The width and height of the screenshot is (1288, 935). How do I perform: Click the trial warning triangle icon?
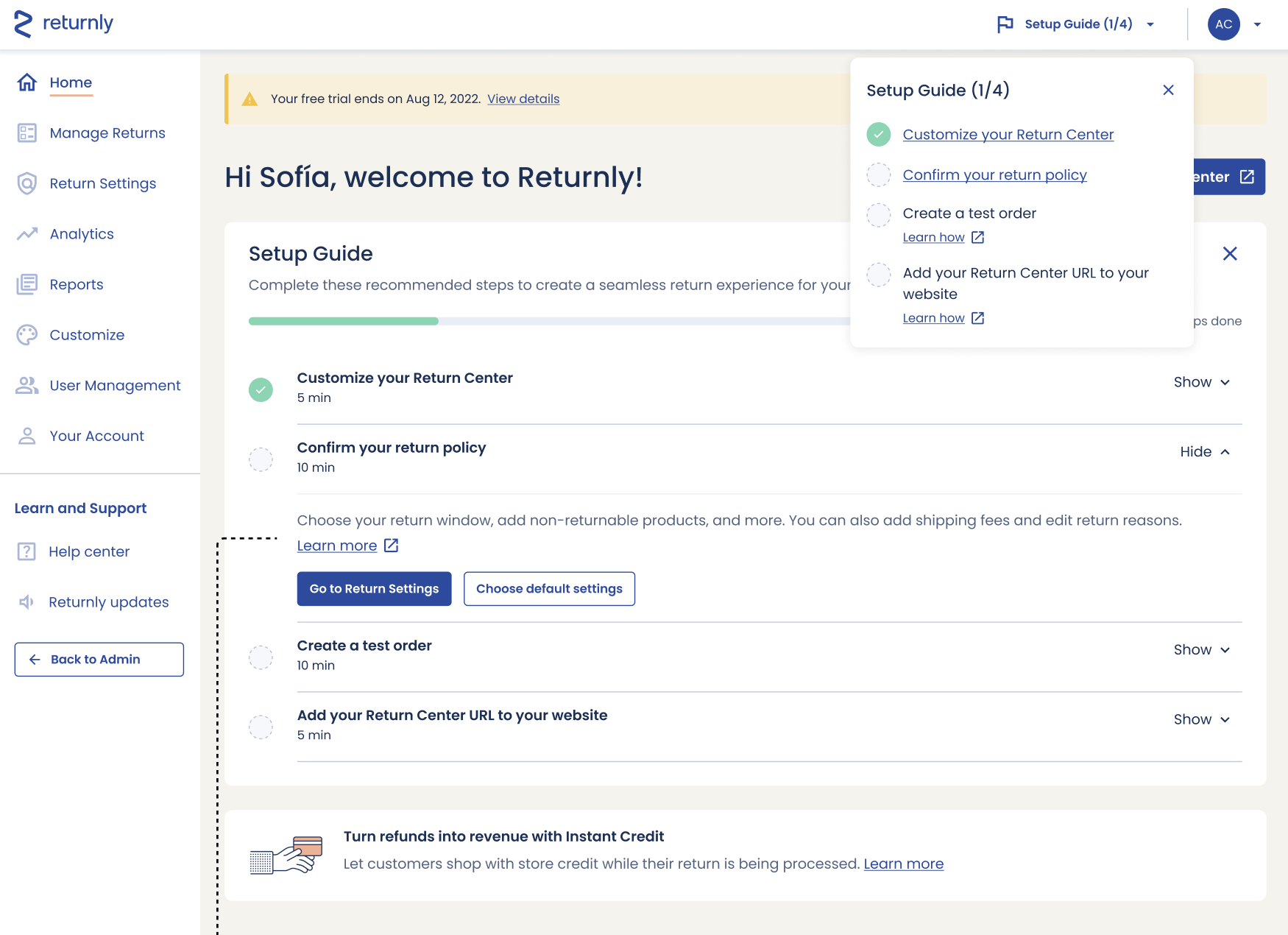pos(250,99)
